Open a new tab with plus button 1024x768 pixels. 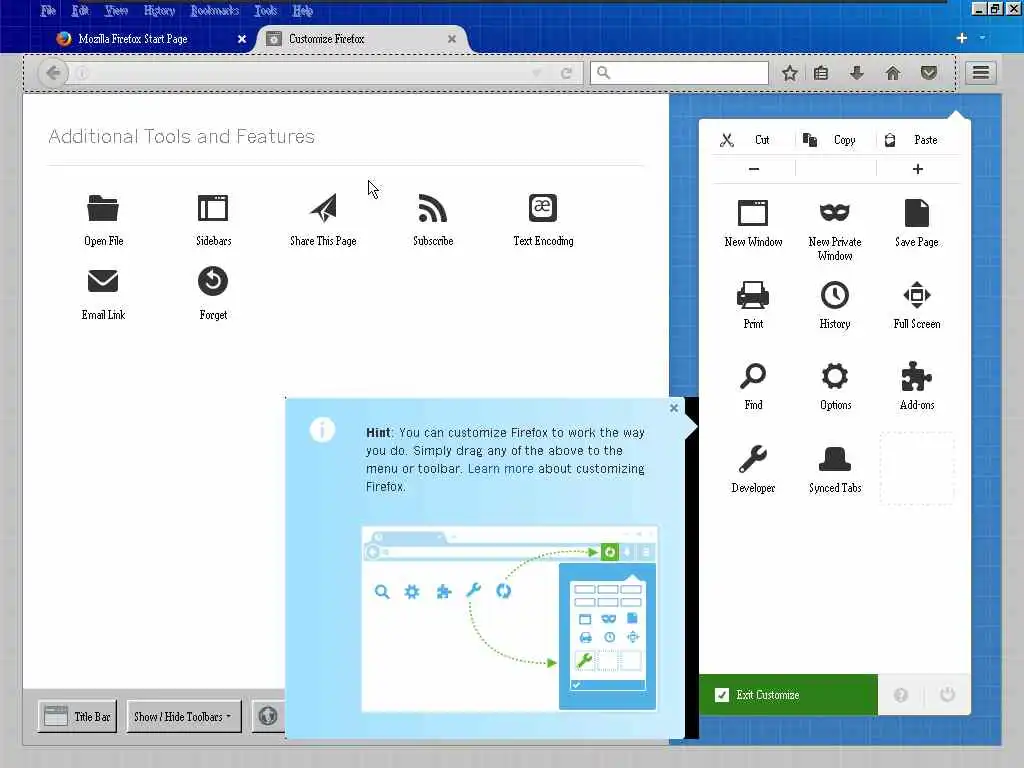[x=961, y=38]
